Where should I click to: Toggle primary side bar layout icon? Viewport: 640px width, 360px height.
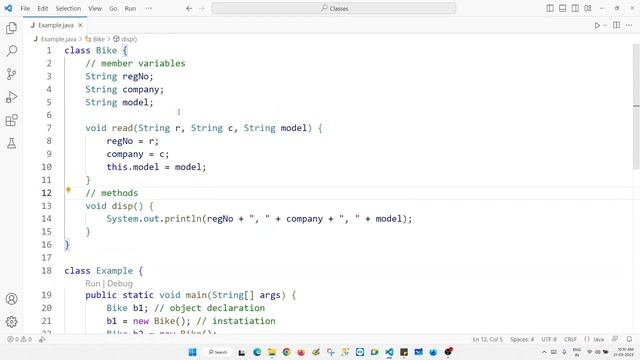[x=550, y=8]
